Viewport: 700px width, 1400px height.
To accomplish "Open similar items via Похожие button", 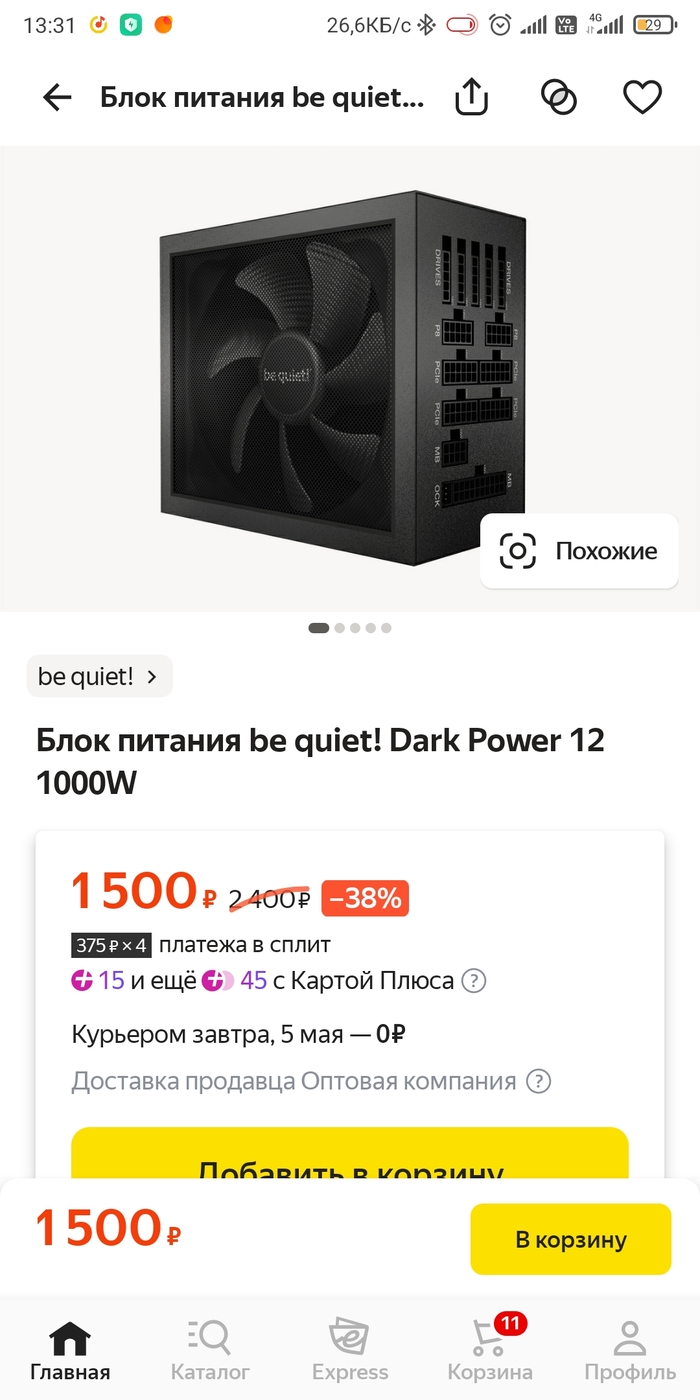I will (x=579, y=551).
